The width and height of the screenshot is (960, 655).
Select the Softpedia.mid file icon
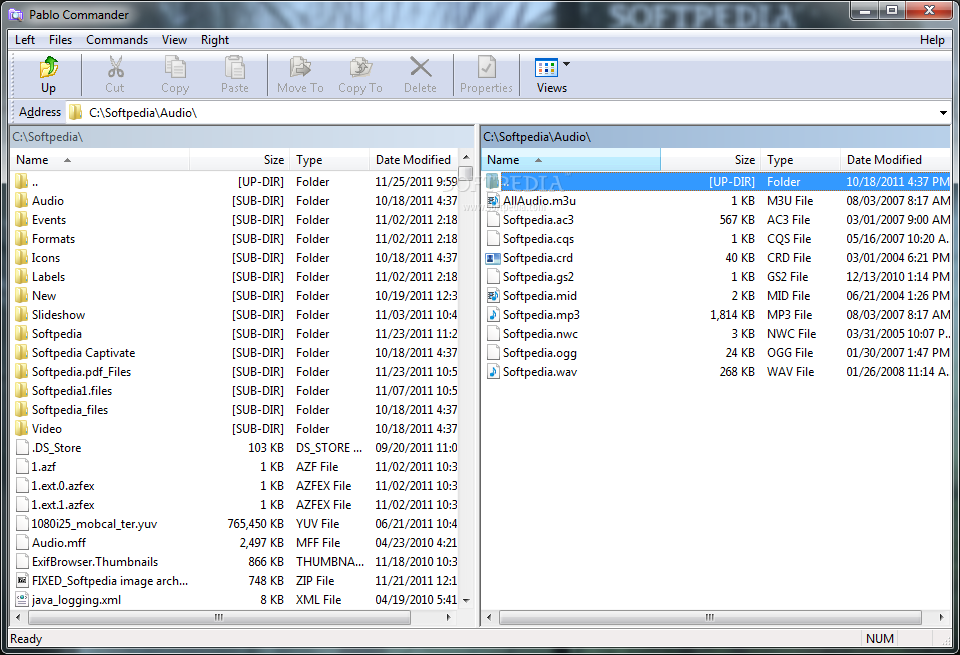tap(493, 296)
